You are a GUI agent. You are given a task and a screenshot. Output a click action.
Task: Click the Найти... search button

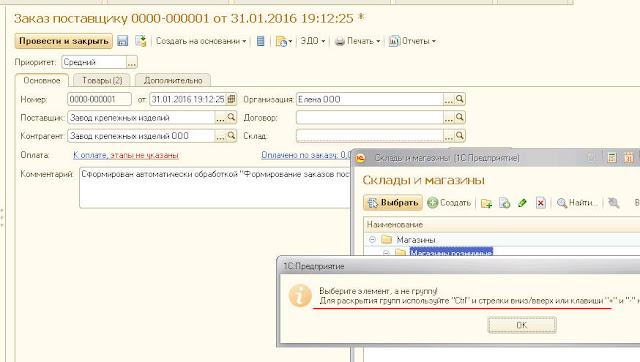click(578, 203)
